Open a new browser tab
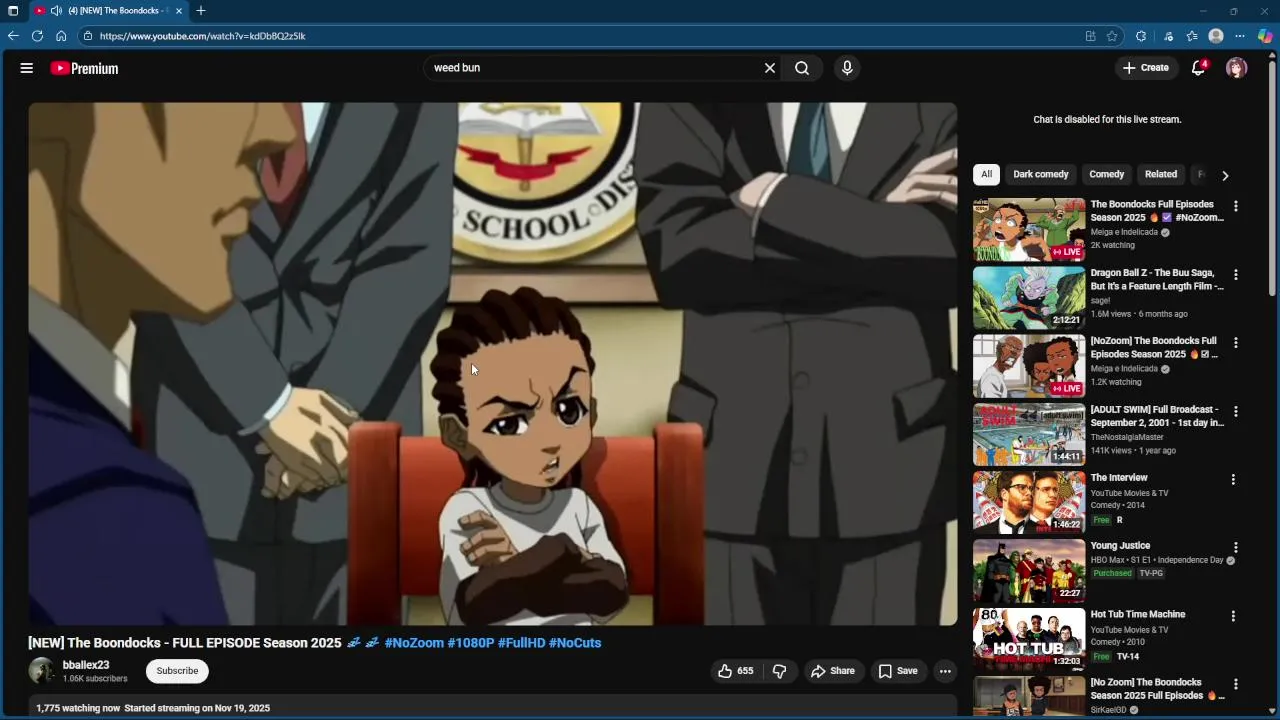The height and width of the screenshot is (720, 1280). point(201,11)
